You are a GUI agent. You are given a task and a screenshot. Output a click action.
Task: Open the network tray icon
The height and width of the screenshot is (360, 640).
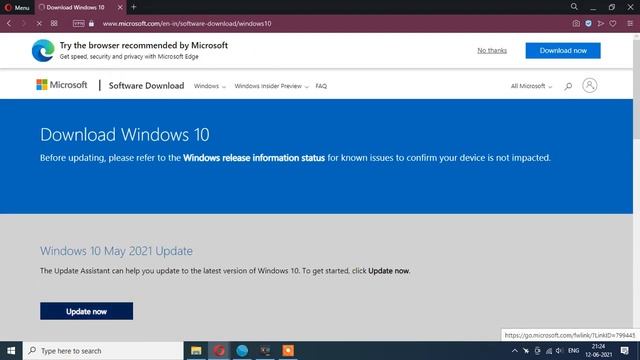549,351
